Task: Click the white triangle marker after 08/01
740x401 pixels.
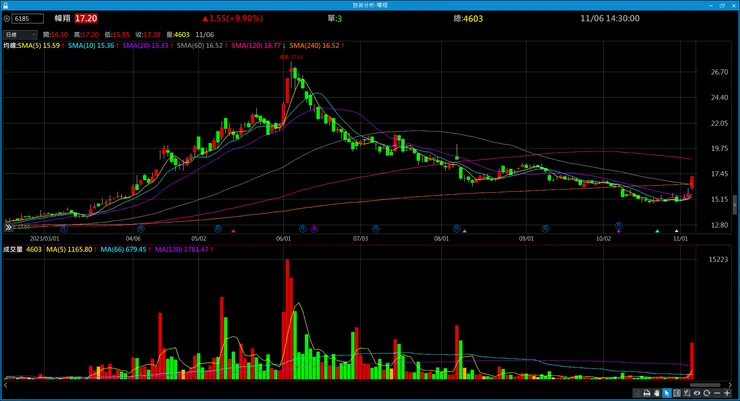Action: [x=465, y=231]
